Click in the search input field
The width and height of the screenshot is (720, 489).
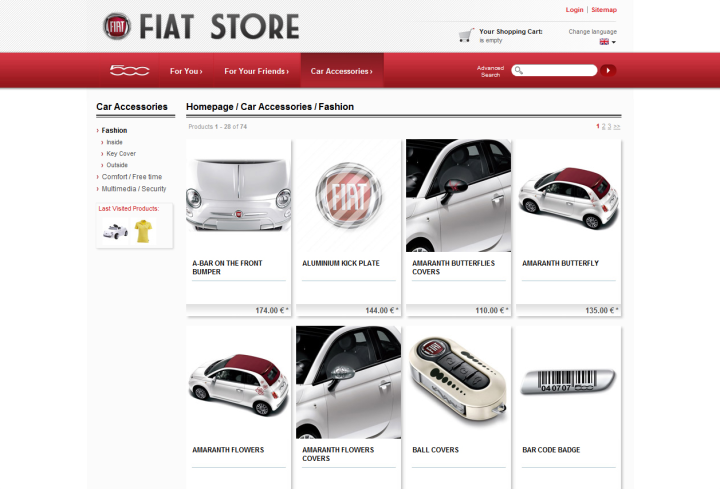[x=559, y=70]
